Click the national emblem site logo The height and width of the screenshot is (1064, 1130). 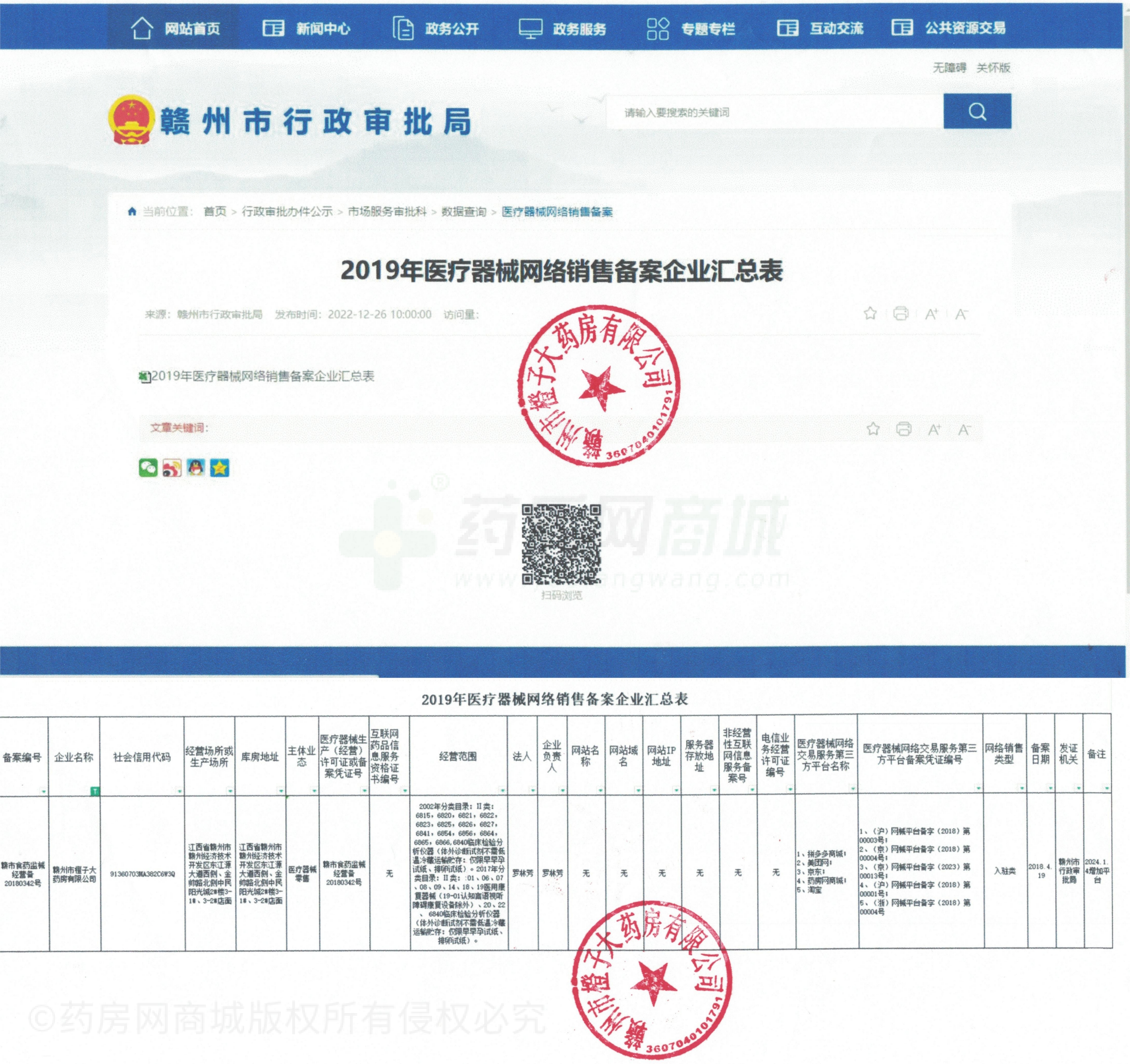coord(131,119)
